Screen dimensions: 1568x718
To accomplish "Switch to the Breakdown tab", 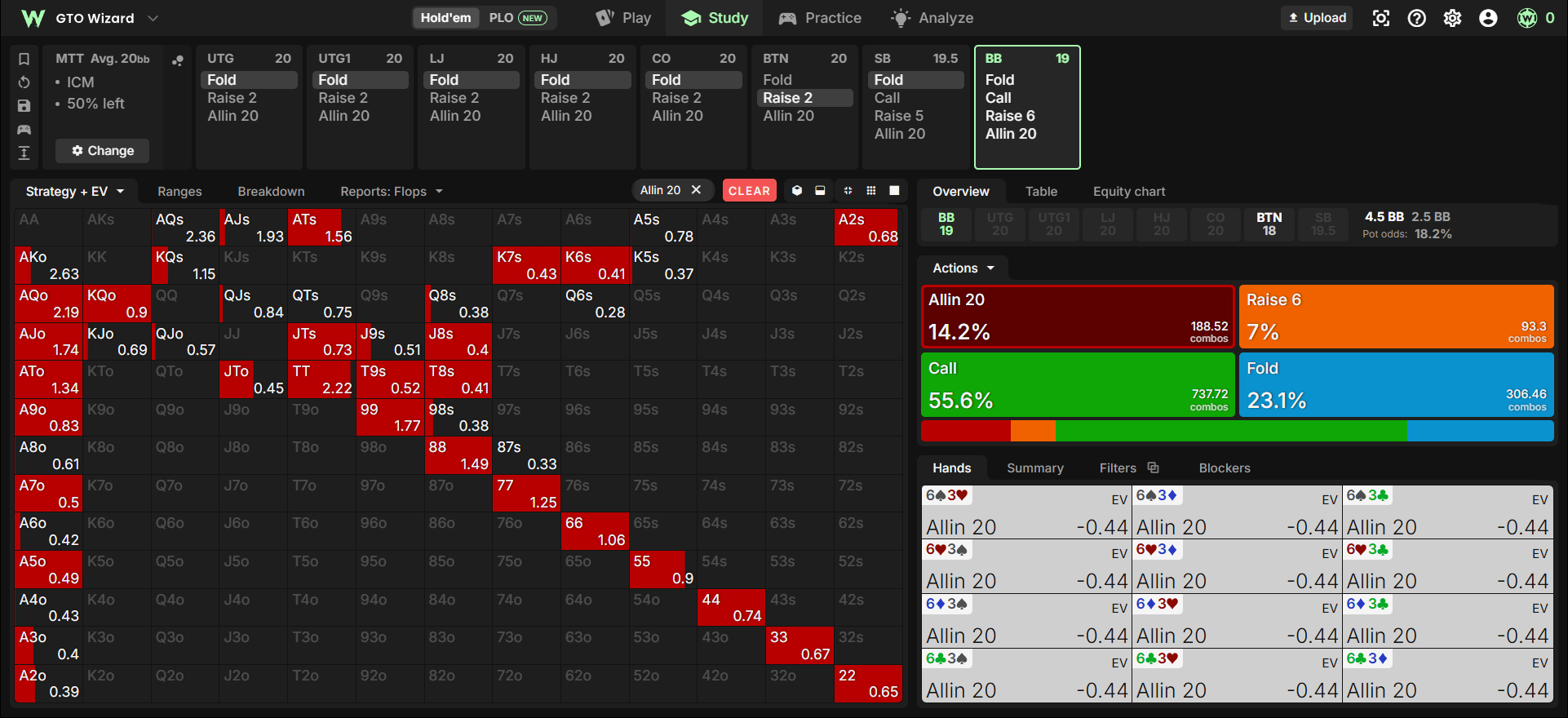I will coord(271,191).
